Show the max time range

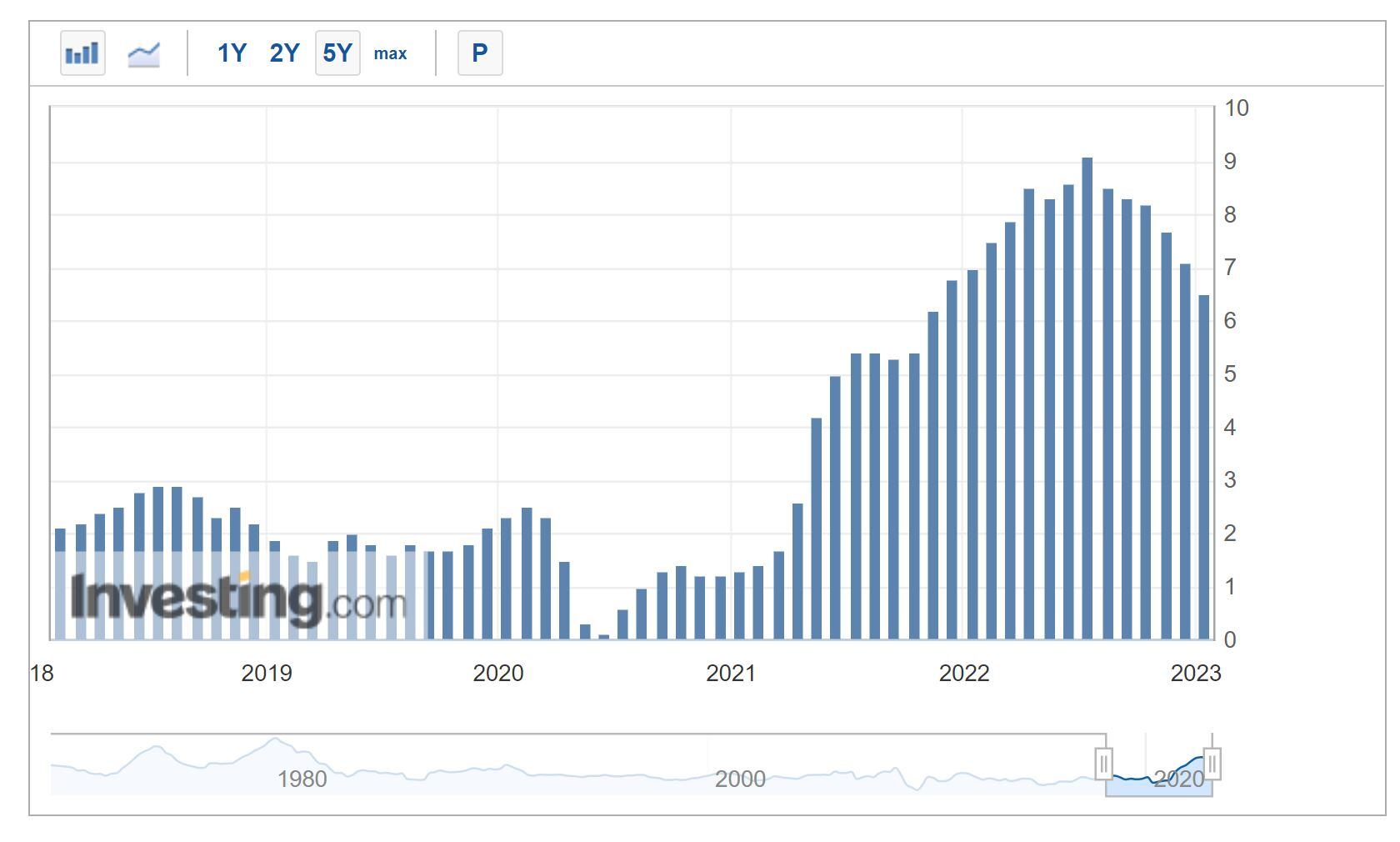click(x=390, y=53)
